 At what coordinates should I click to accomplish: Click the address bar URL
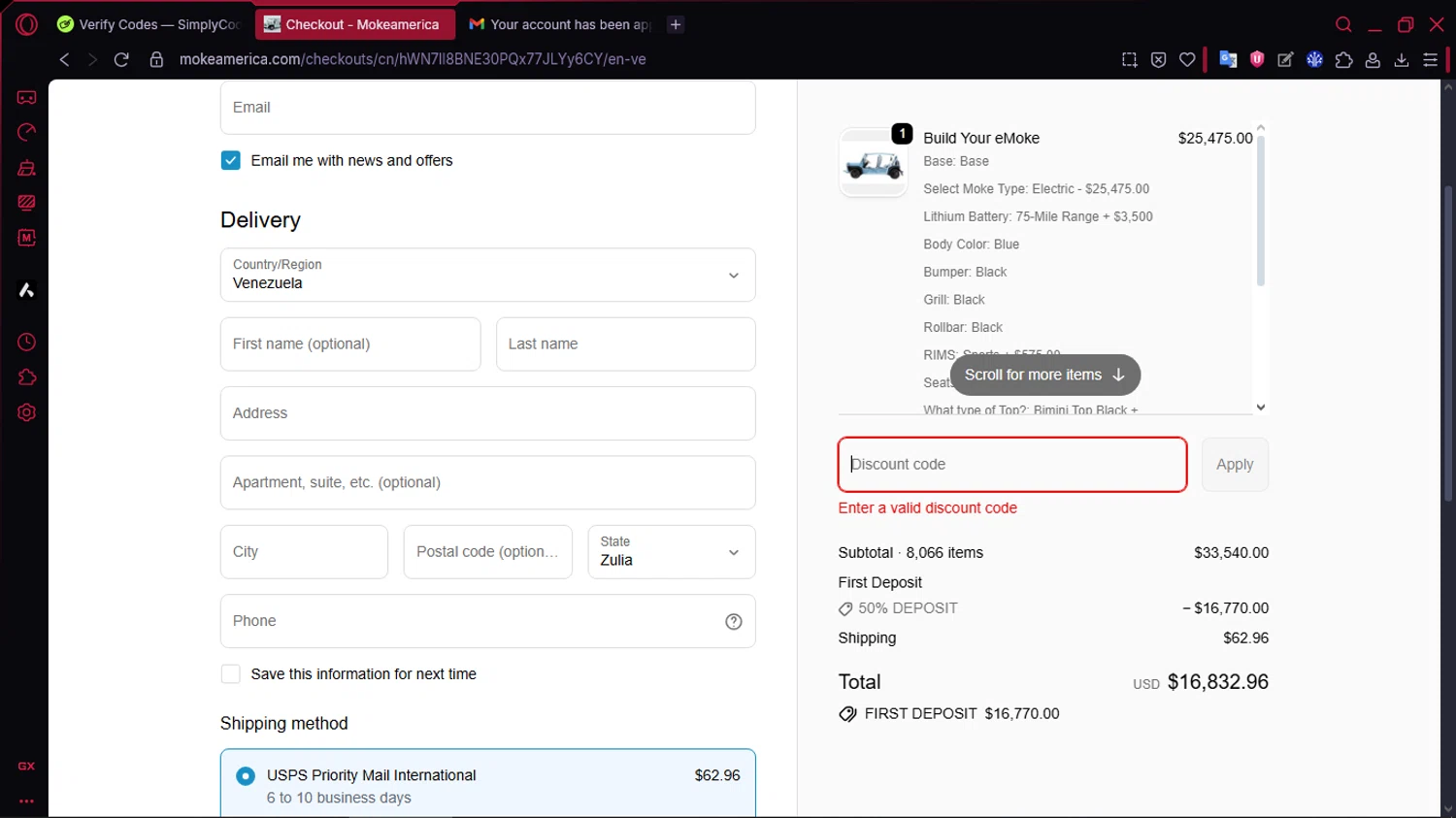point(413,59)
